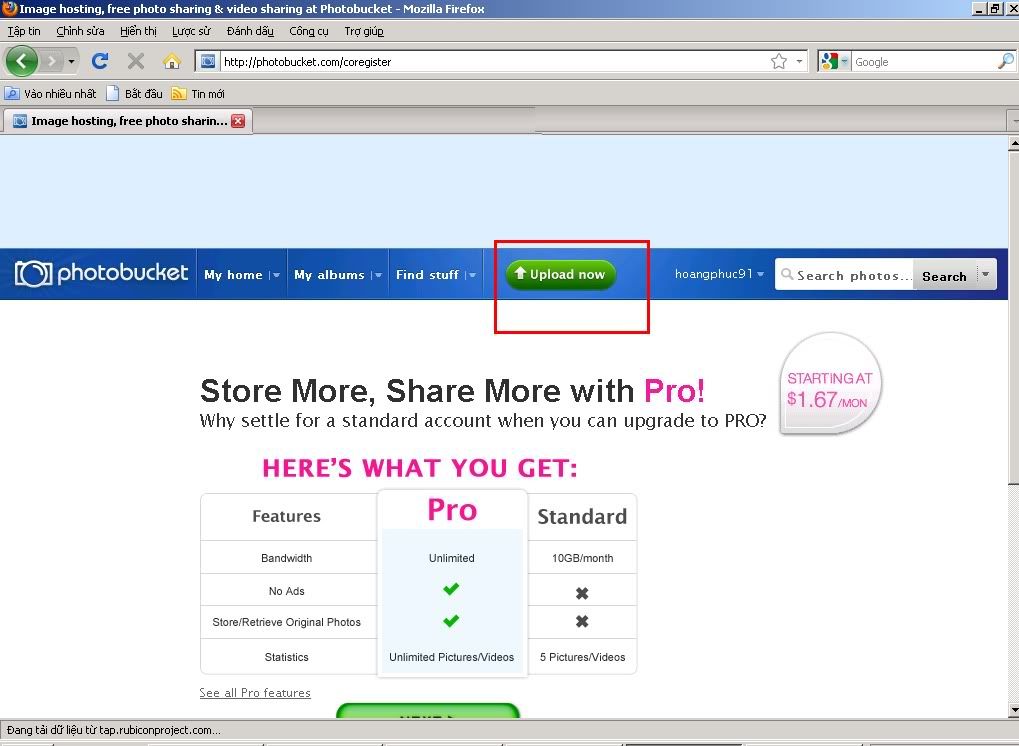Click the Pro column header
Image resolution: width=1019 pixels, height=746 pixels.
[x=452, y=509]
